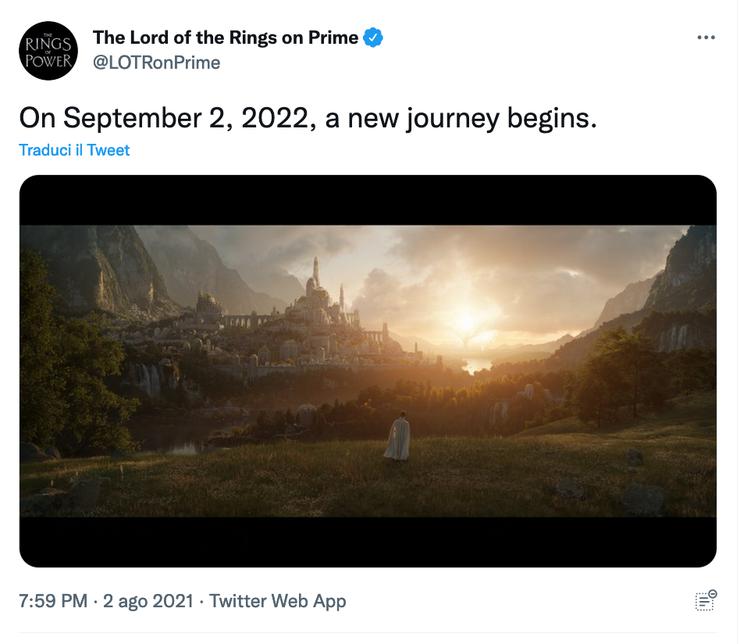
Task: Visit the @LOTRonPrime handle link
Action: coord(157,63)
